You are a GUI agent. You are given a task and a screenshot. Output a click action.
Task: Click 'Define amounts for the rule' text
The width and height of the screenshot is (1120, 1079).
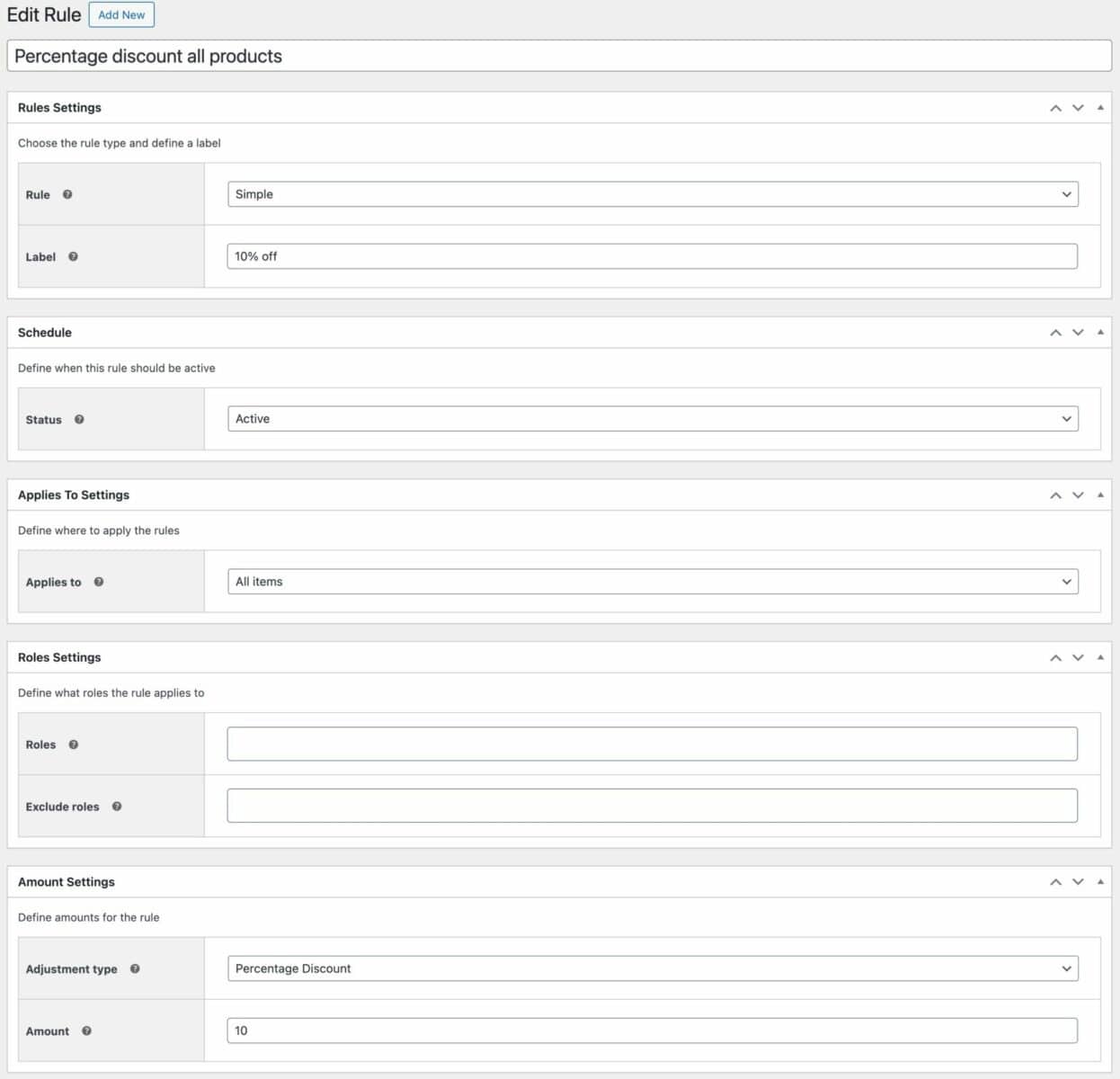89,918
